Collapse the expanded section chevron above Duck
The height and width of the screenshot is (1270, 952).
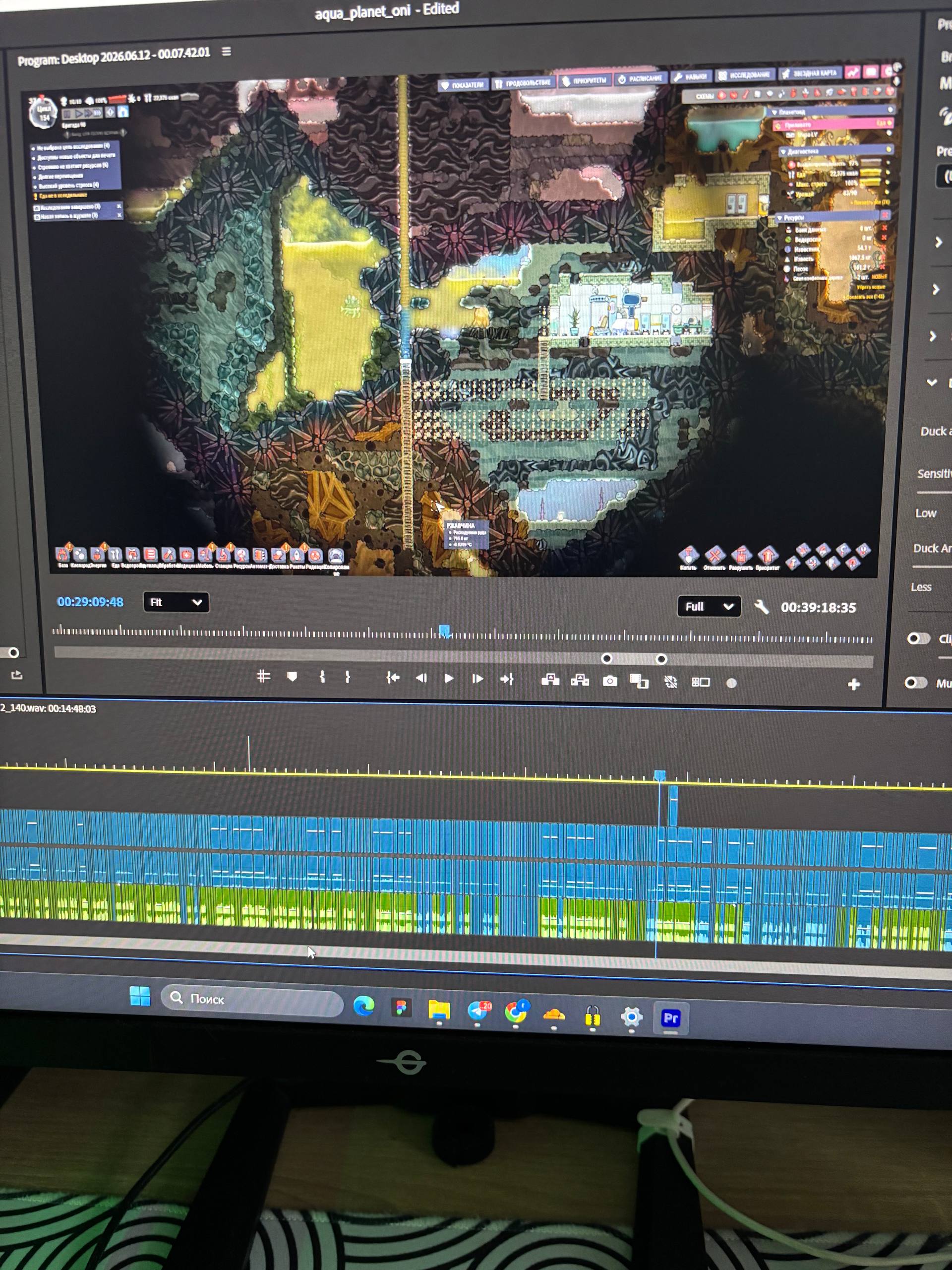pos(932,382)
